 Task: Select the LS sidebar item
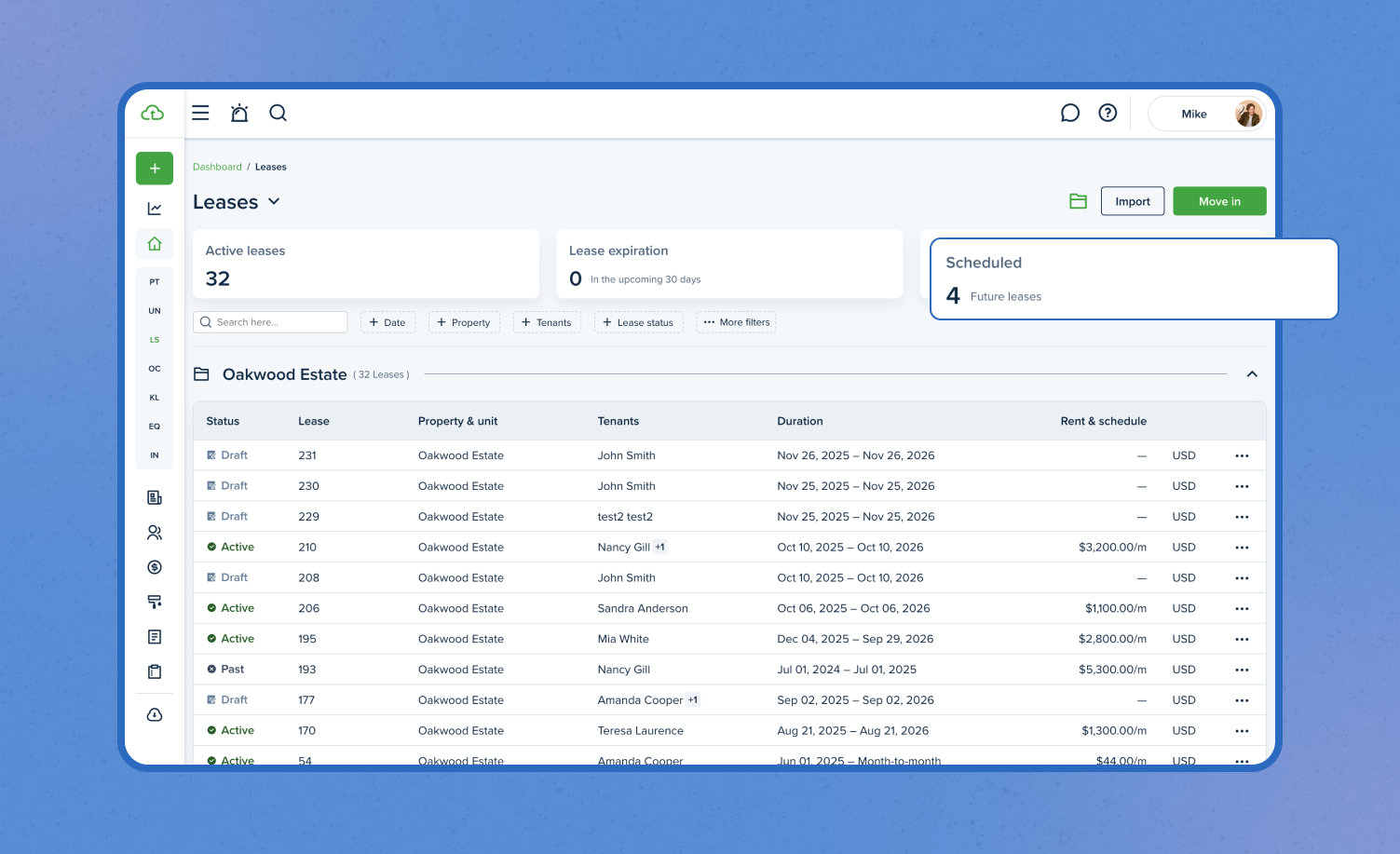click(x=155, y=340)
